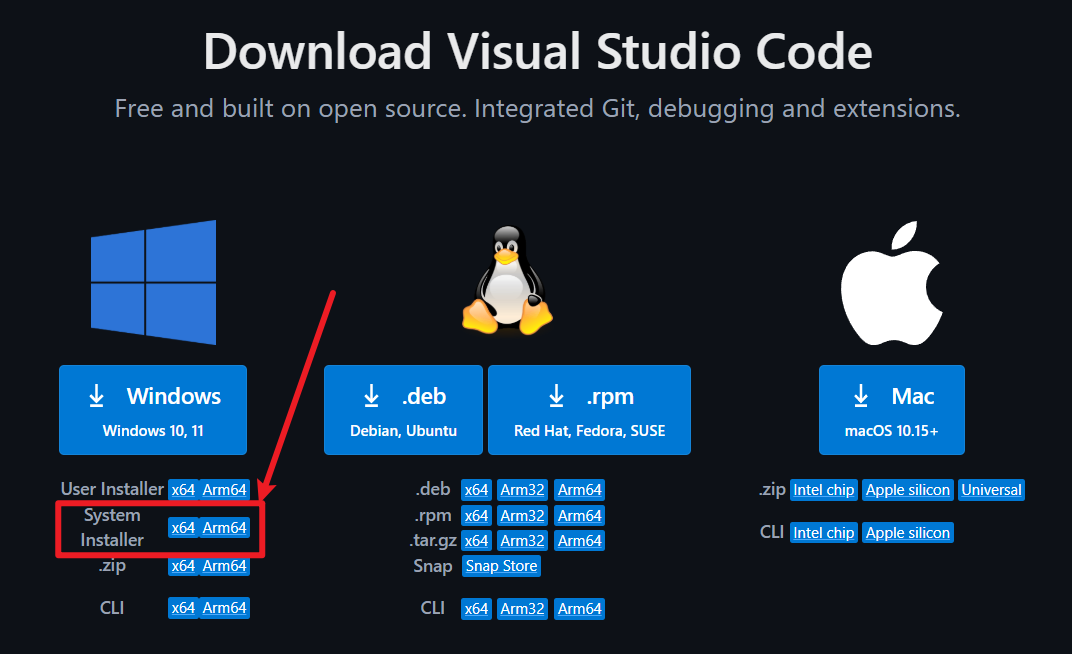
Task: Get Linux .rpm x64 package
Action: [x=477, y=516]
